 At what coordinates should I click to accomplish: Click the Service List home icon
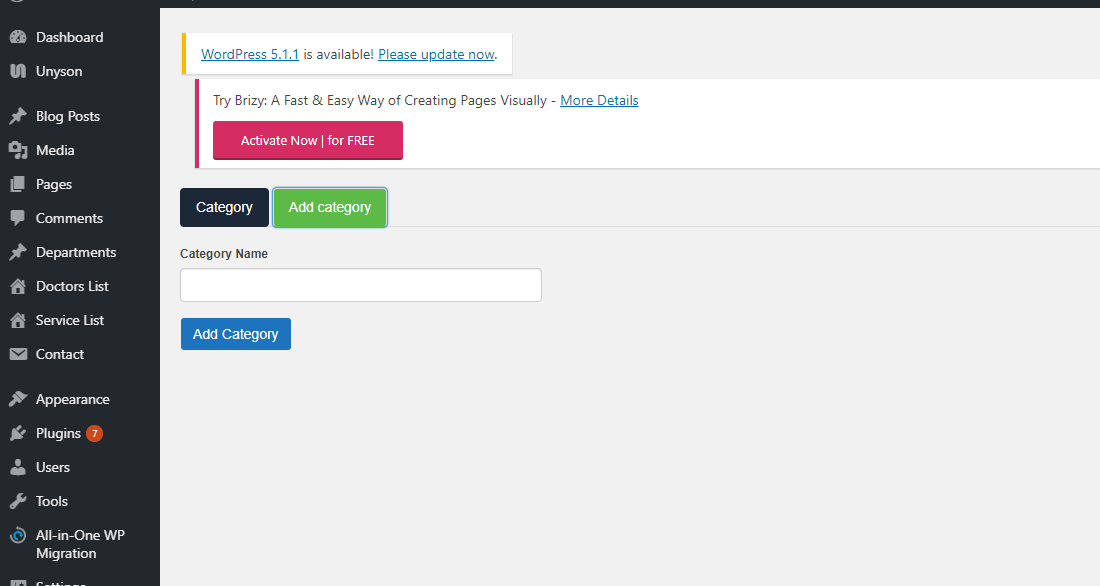[x=18, y=320]
